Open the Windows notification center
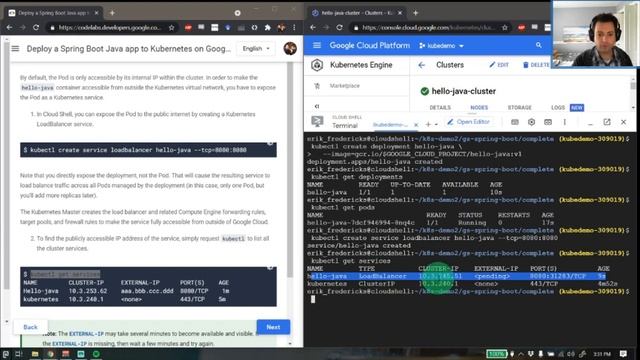640x360 pixels. point(623,354)
